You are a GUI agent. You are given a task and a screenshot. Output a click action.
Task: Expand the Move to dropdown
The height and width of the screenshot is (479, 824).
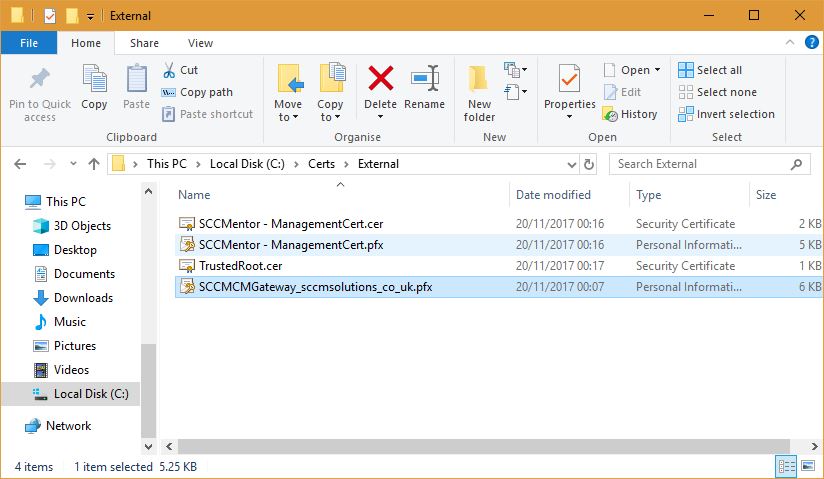click(288, 117)
